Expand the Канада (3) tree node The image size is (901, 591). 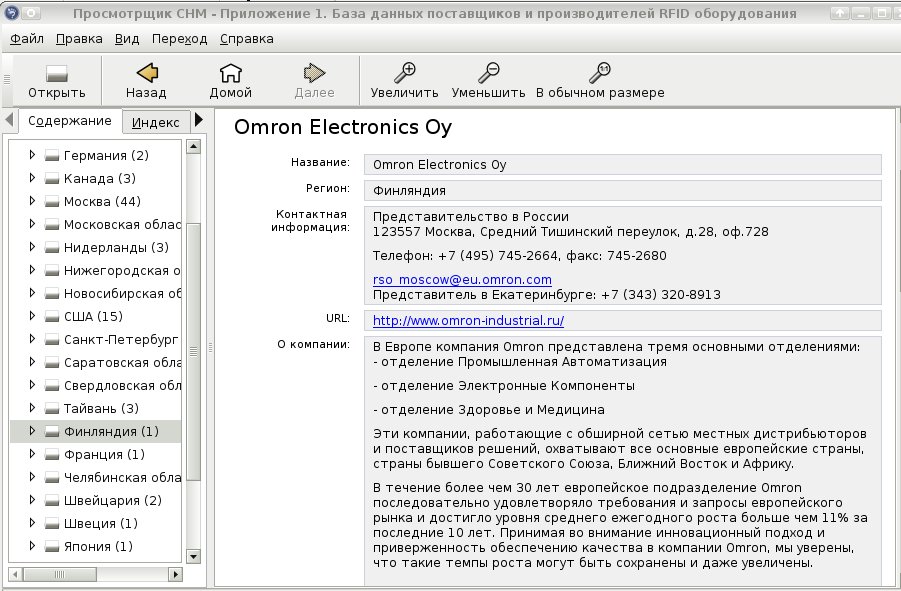[x=32, y=177]
